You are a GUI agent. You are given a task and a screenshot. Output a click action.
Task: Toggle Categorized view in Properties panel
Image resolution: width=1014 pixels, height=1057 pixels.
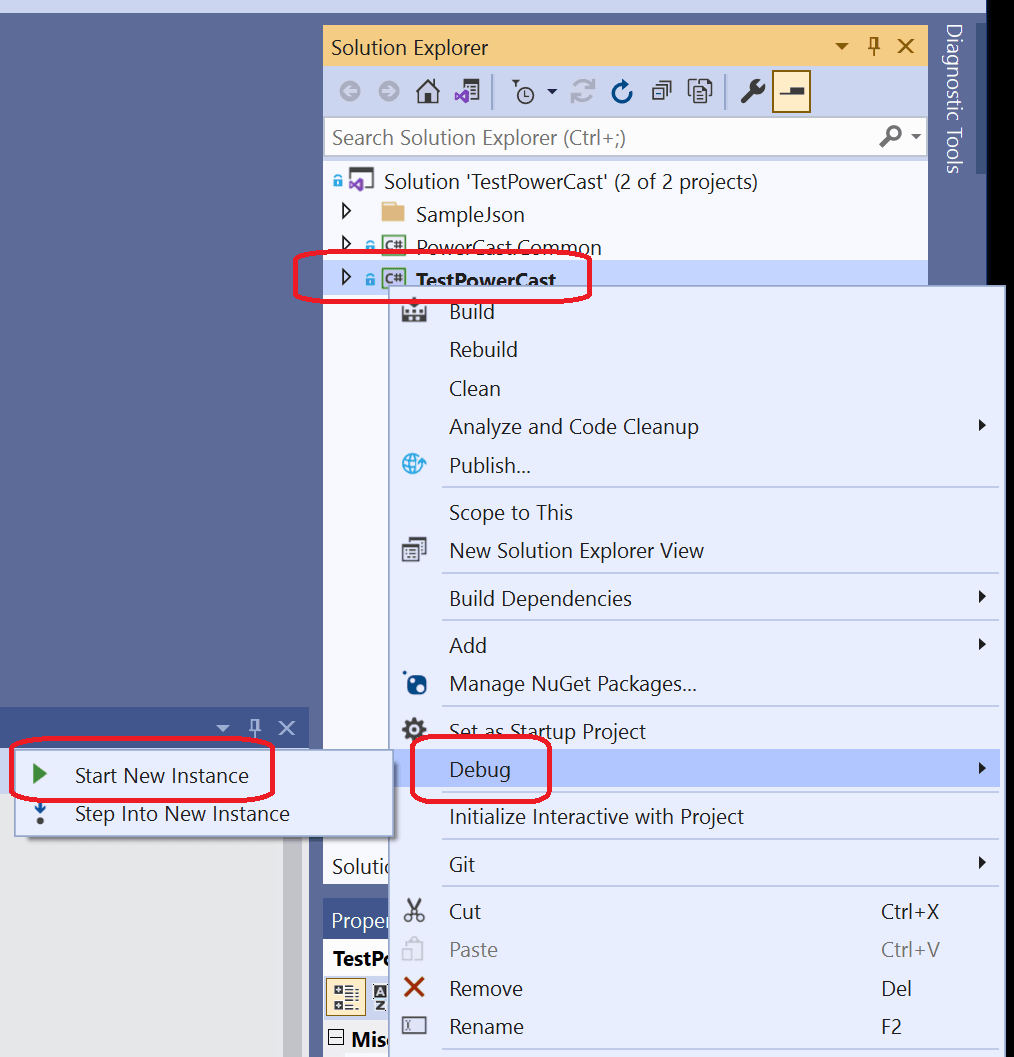(x=347, y=996)
